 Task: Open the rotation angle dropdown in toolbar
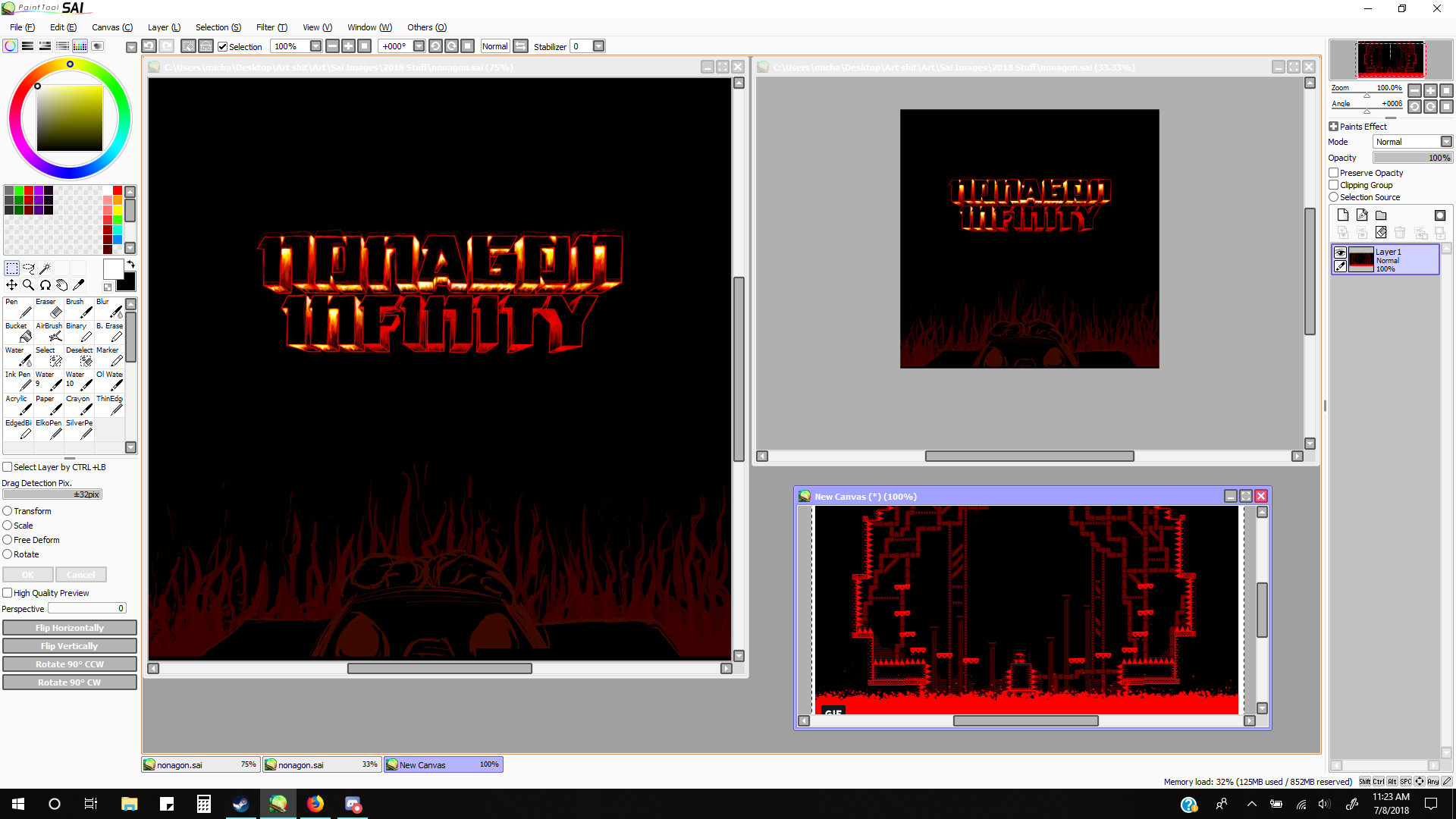click(419, 46)
